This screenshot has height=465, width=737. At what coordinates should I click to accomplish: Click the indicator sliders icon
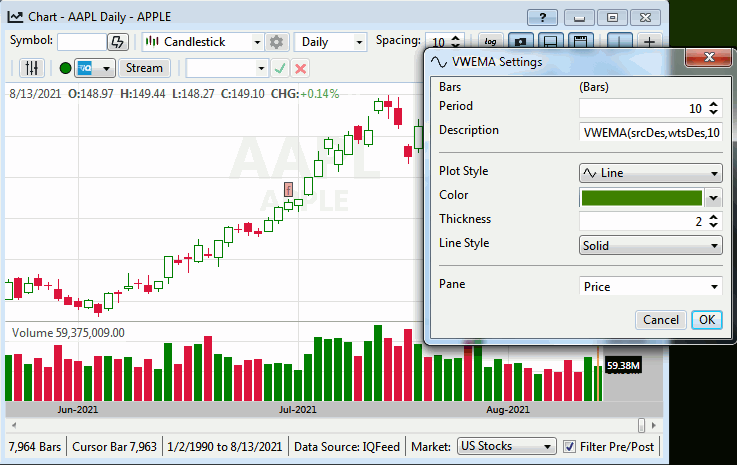pyautogui.click(x=32, y=68)
